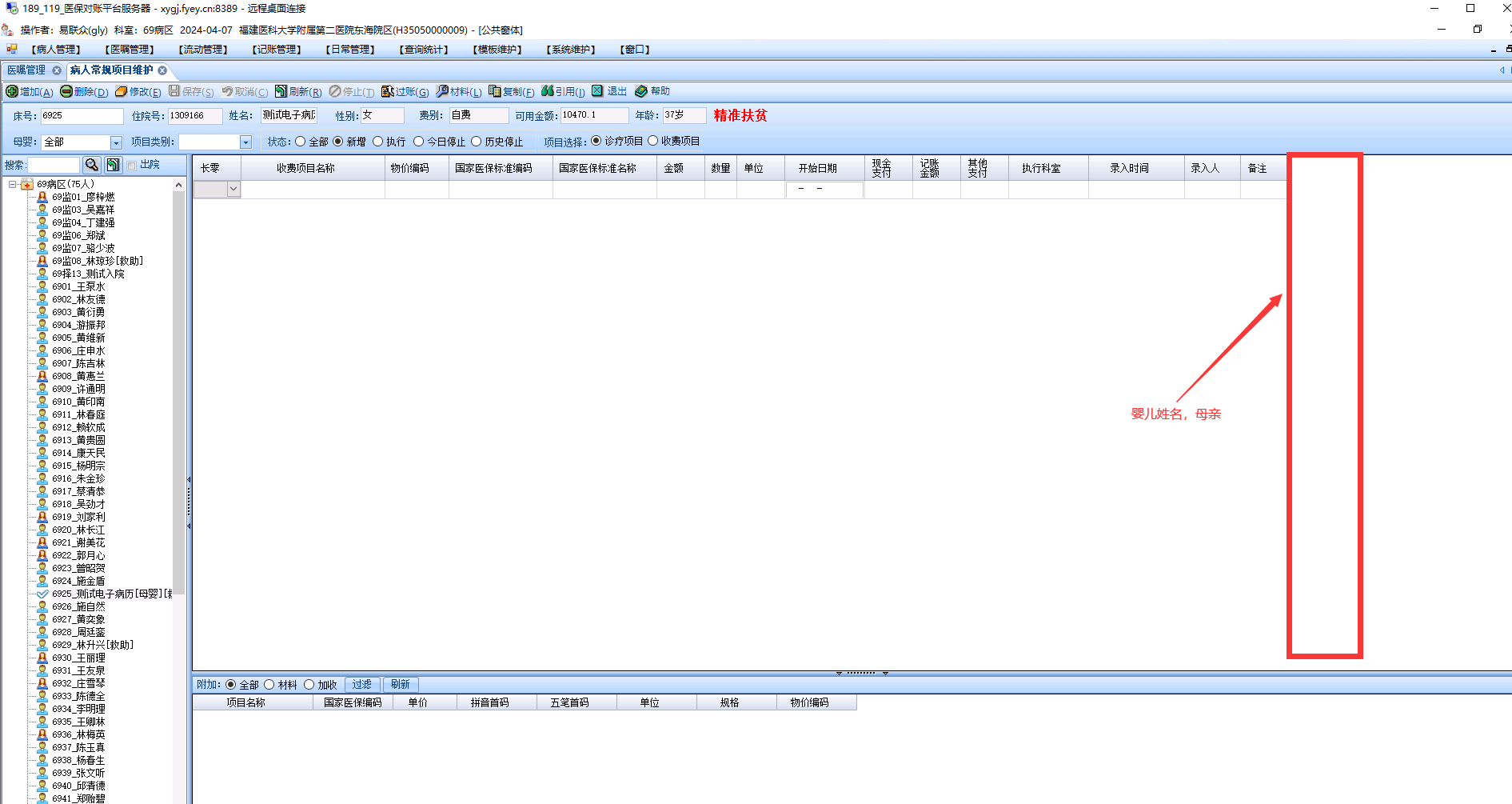This screenshot has width=1512, height=804.
Task: Open the 【记账管理】 menu
Action: point(277,50)
